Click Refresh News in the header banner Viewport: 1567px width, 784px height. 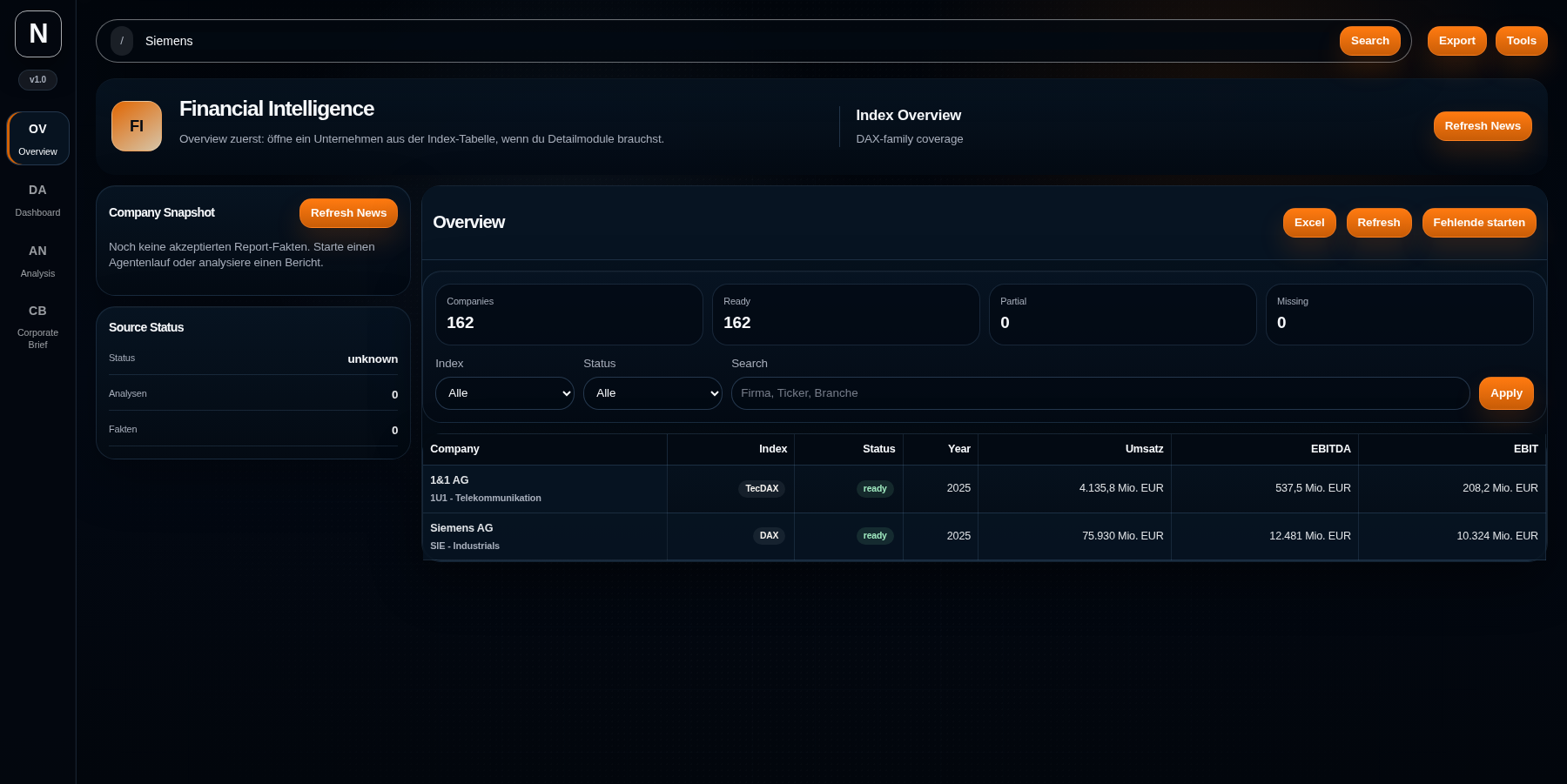pos(1483,126)
